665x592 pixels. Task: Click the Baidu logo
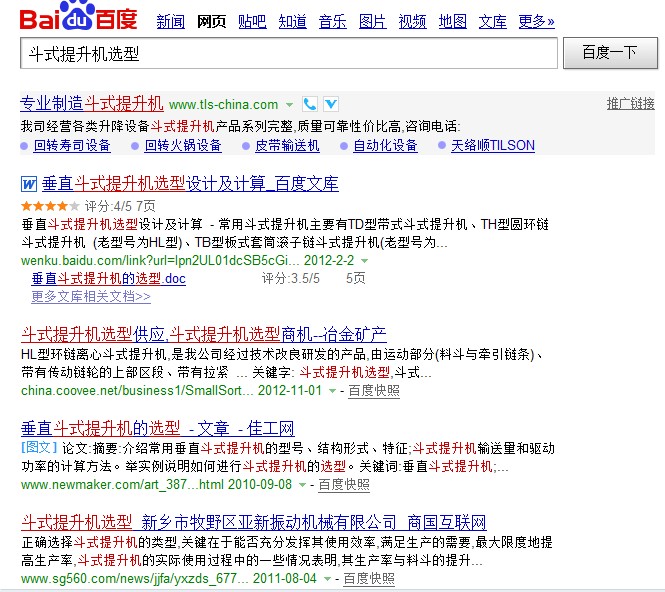[79, 16]
